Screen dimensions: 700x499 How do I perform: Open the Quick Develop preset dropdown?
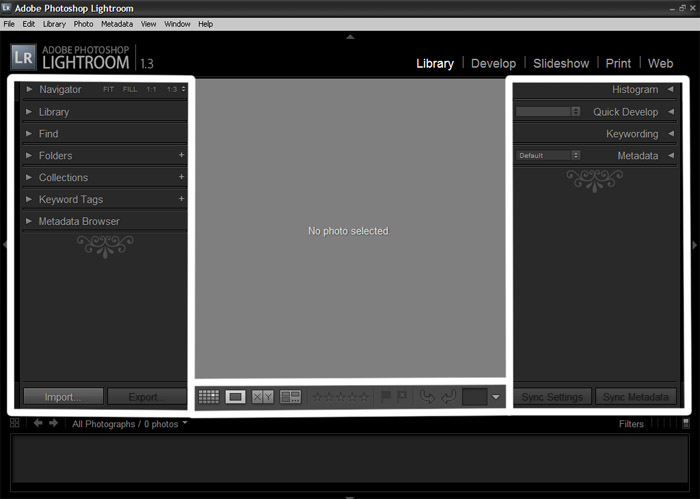point(548,111)
